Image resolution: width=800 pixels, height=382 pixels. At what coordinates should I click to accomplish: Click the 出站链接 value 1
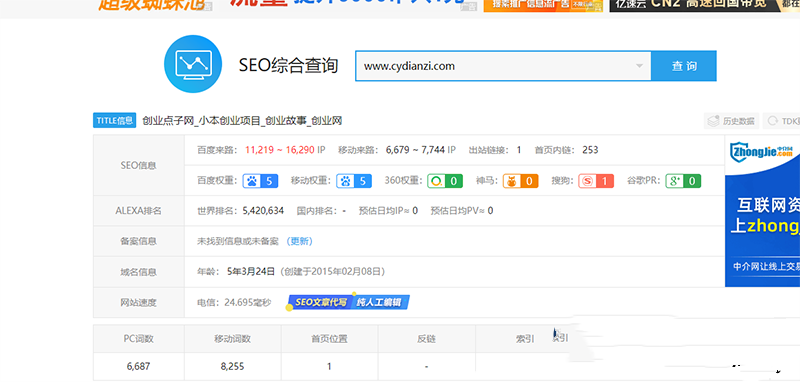tap(519, 150)
